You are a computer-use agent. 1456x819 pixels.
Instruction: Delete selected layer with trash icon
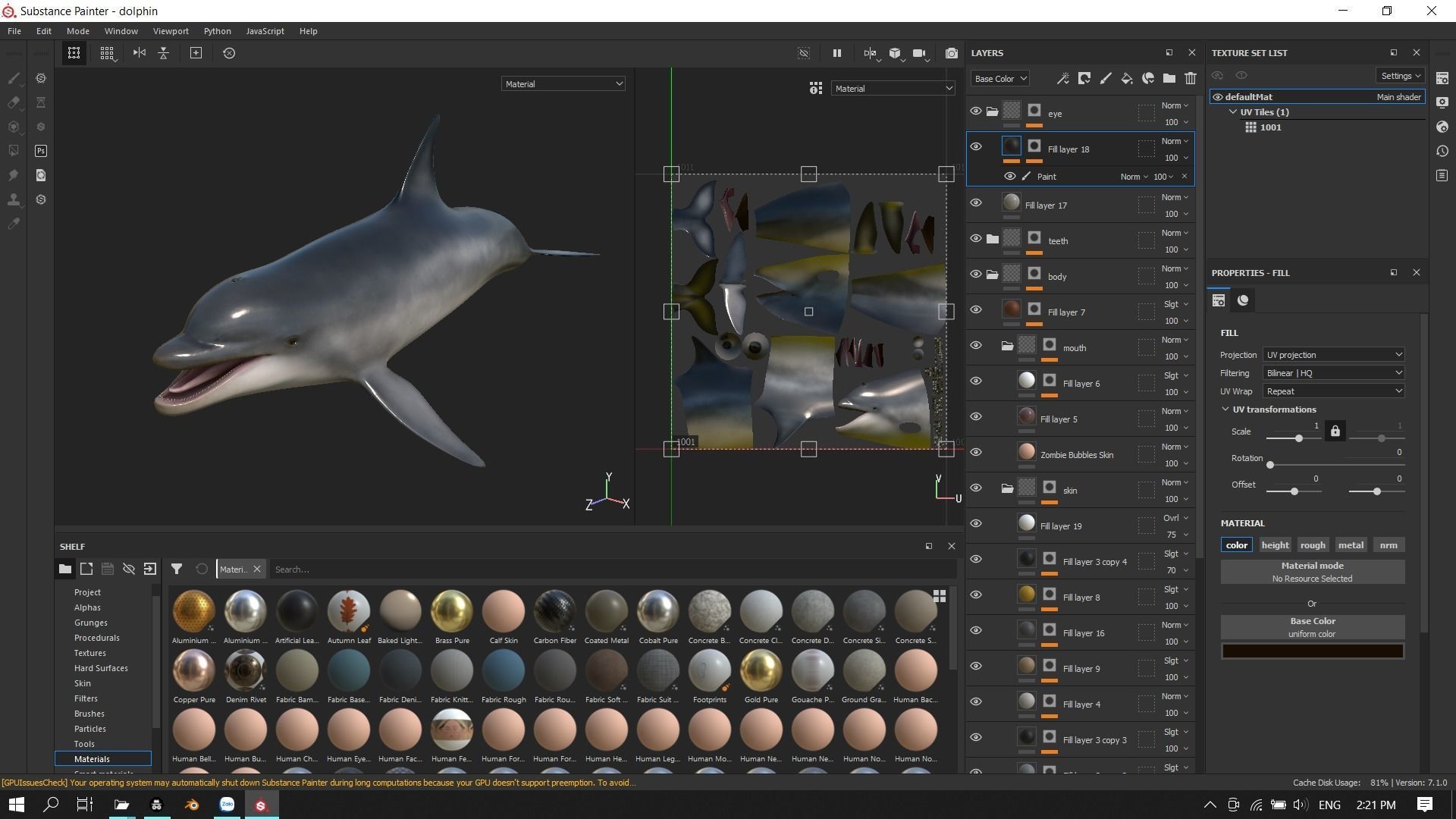pos(1191,78)
